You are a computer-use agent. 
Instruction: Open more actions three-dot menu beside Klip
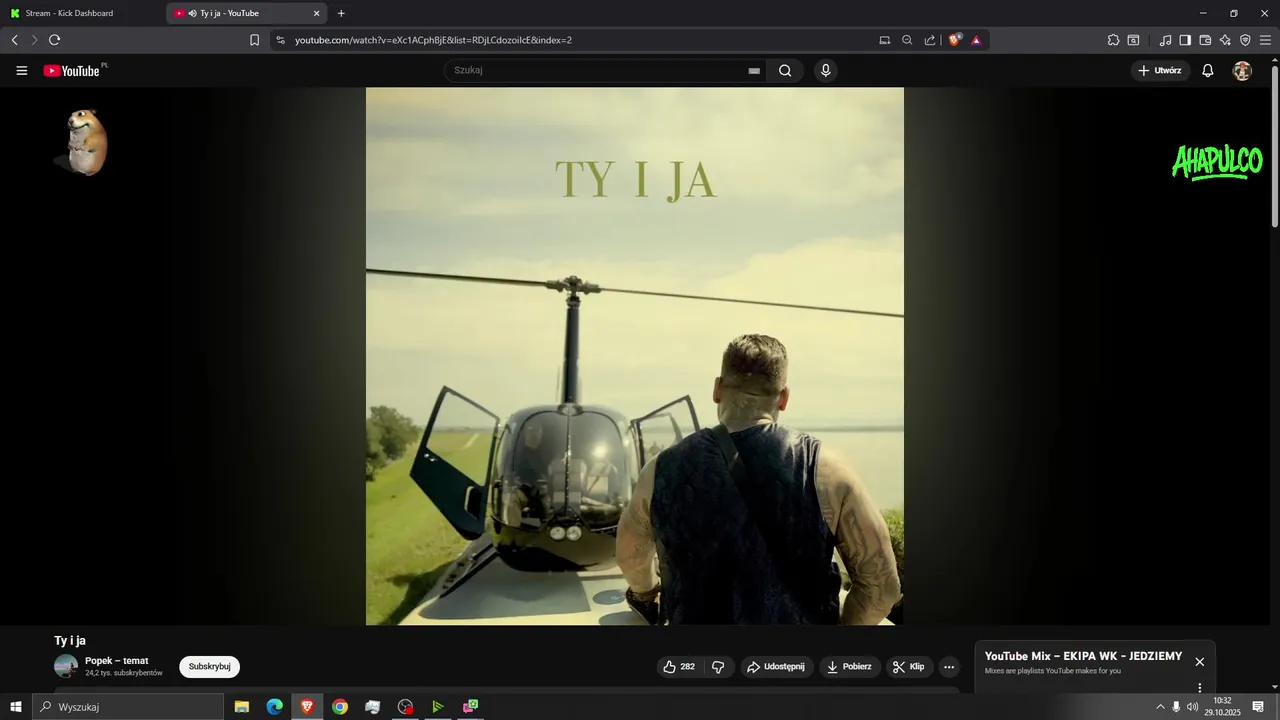tap(949, 667)
